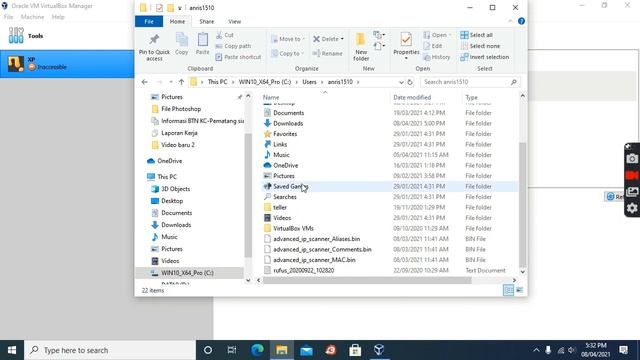Click the screen recorder camera icon
The width and height of the screenshot is (640, 360).
coord(632,158)
